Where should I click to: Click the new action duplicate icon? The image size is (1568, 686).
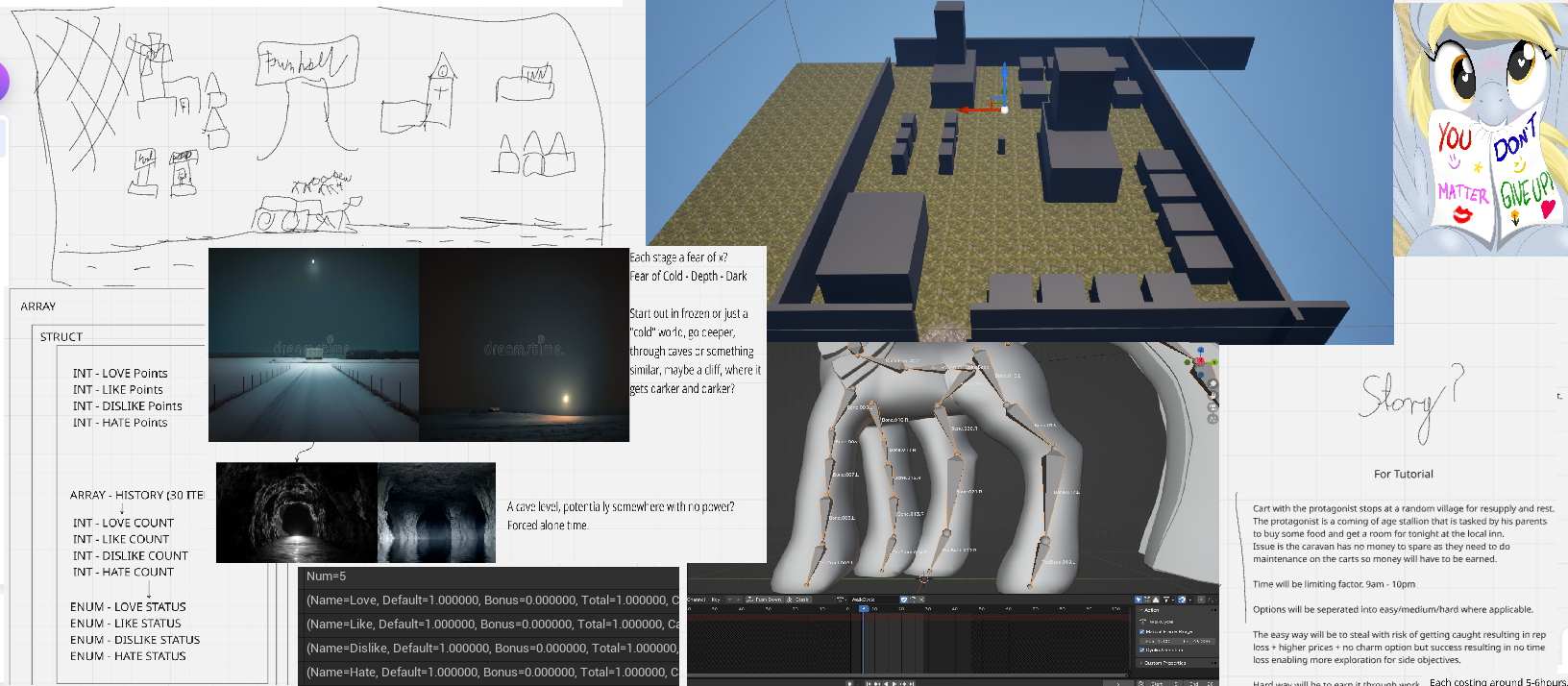(913, 600)
